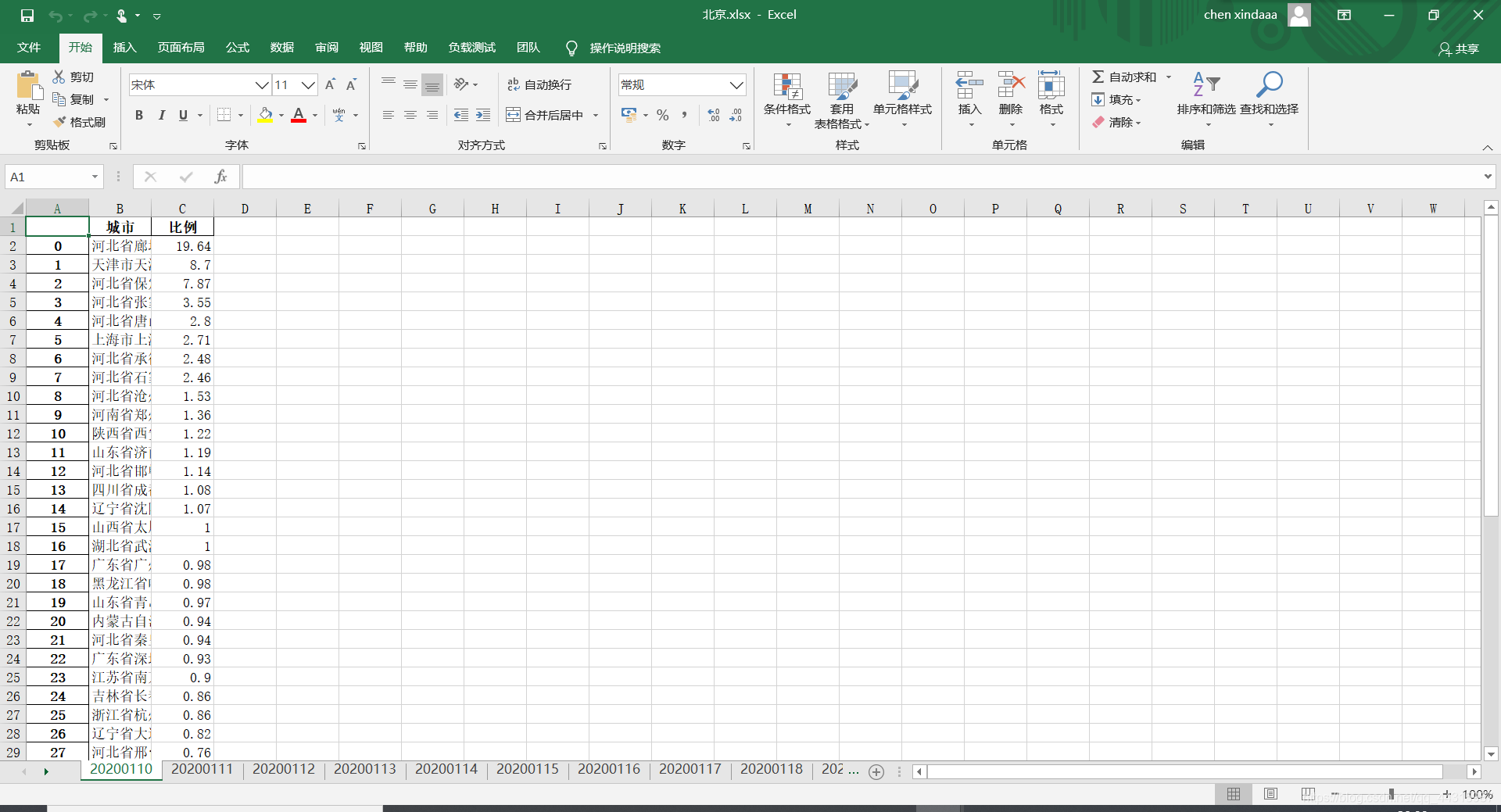
Task: Expand font color dropdown arrow
Action: 315,115
